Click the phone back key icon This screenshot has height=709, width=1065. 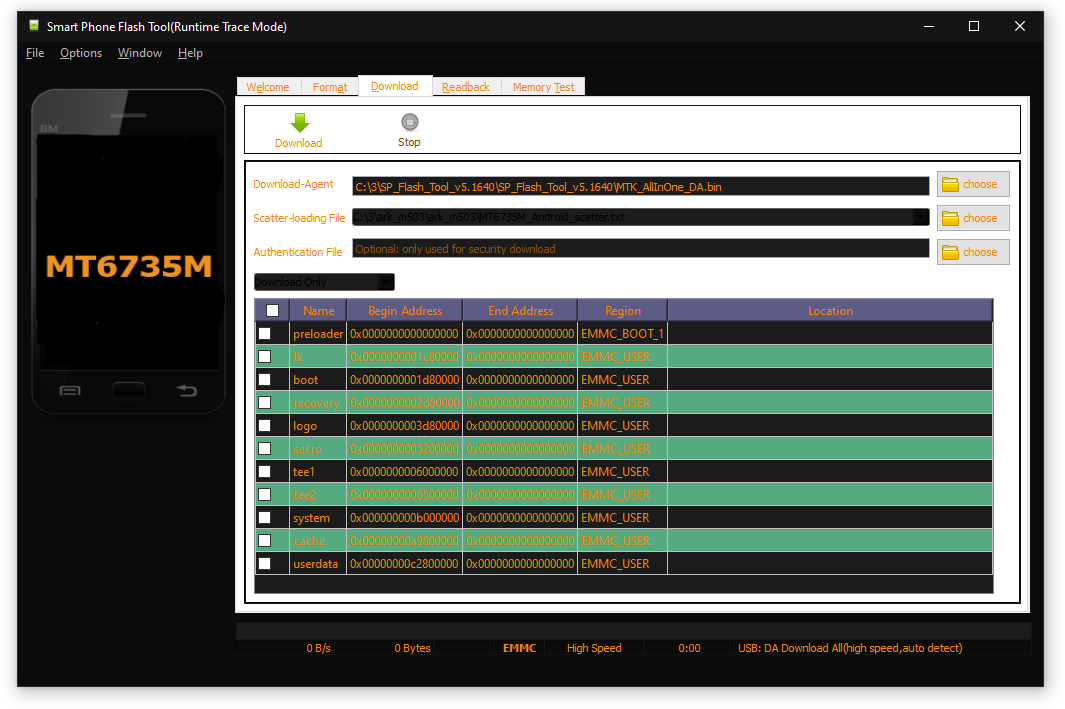click(187, 390)
